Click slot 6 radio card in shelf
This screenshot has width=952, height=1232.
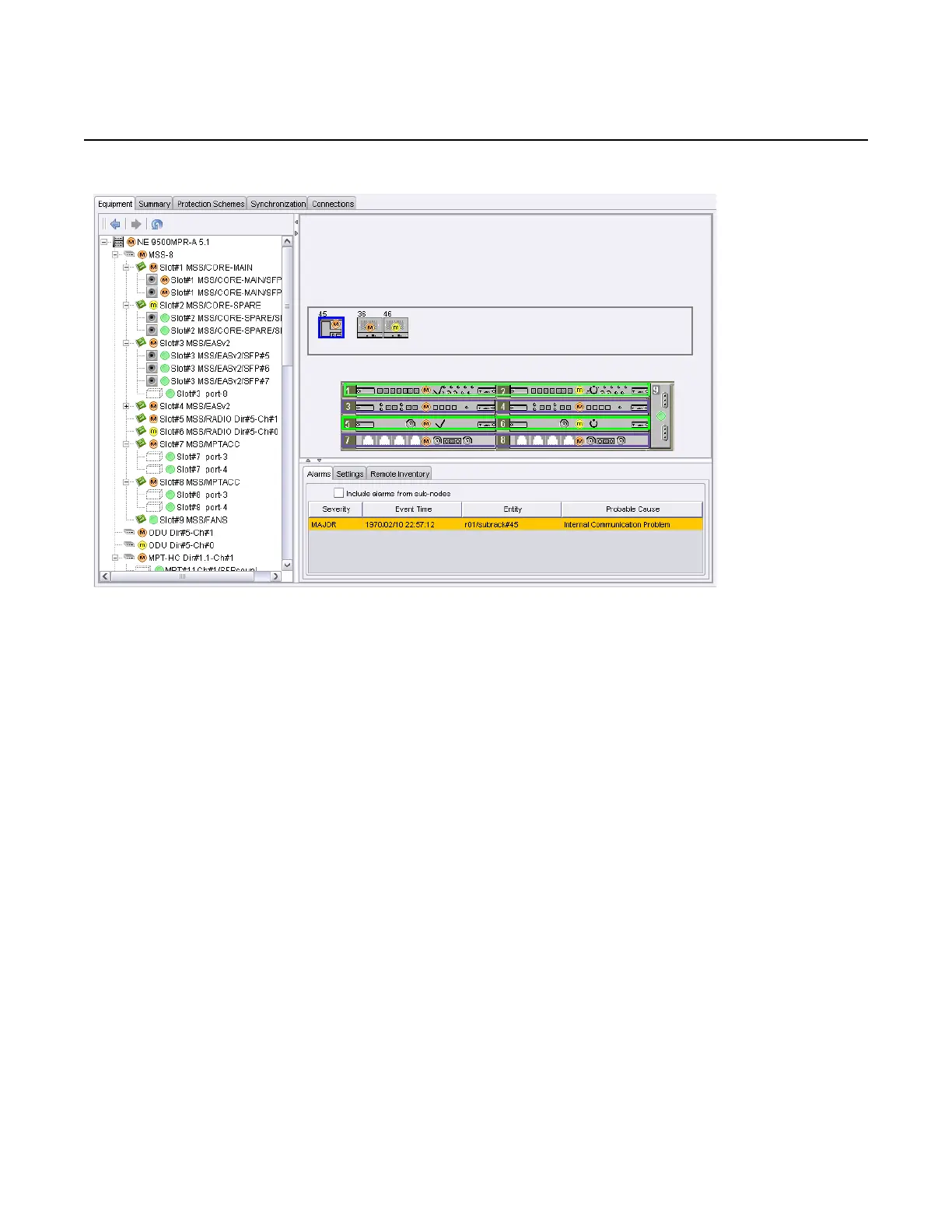tap(573, 424)
